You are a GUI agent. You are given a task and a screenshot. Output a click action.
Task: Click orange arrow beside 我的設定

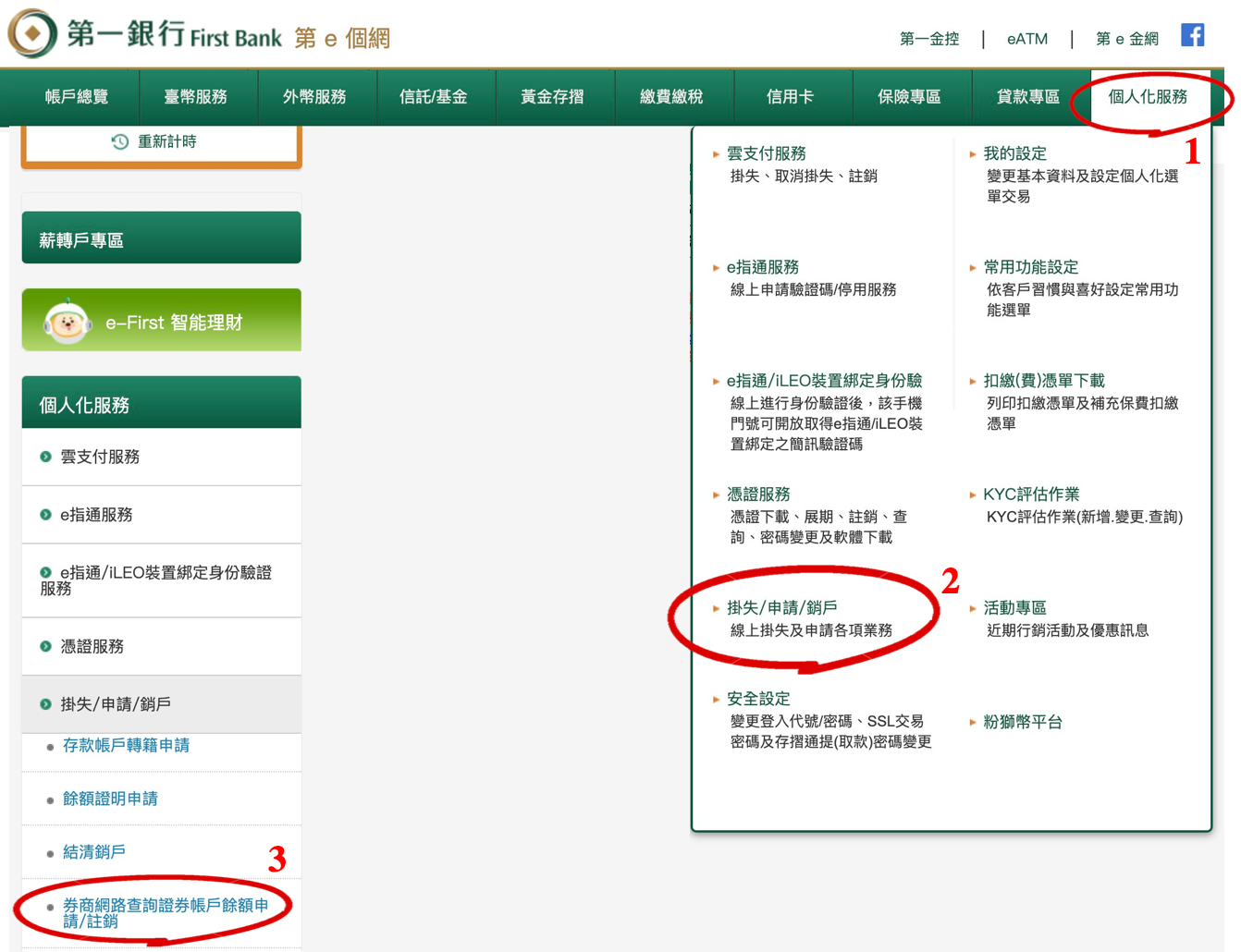point(973,154)
